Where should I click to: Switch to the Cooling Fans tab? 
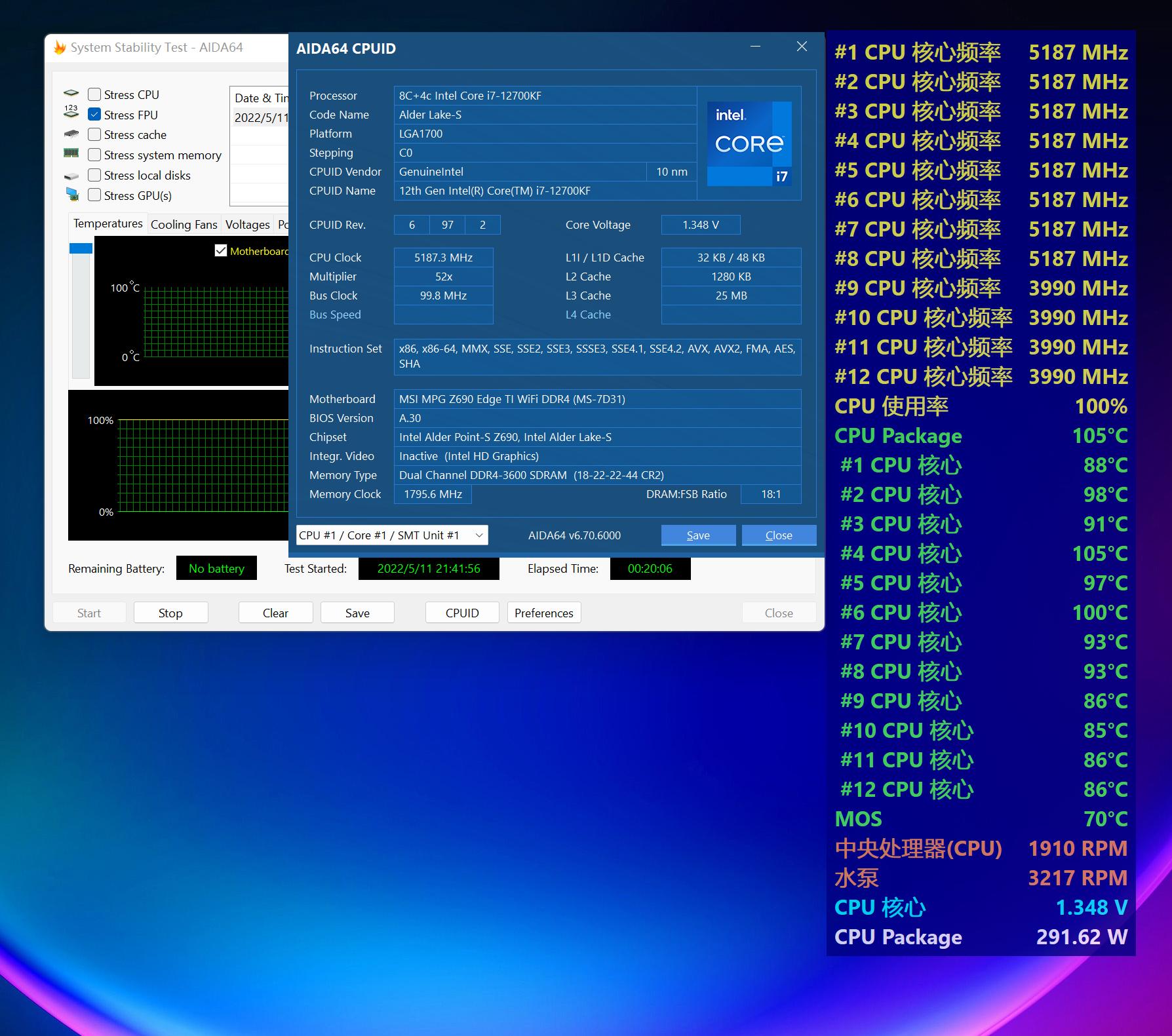point(184,224)
